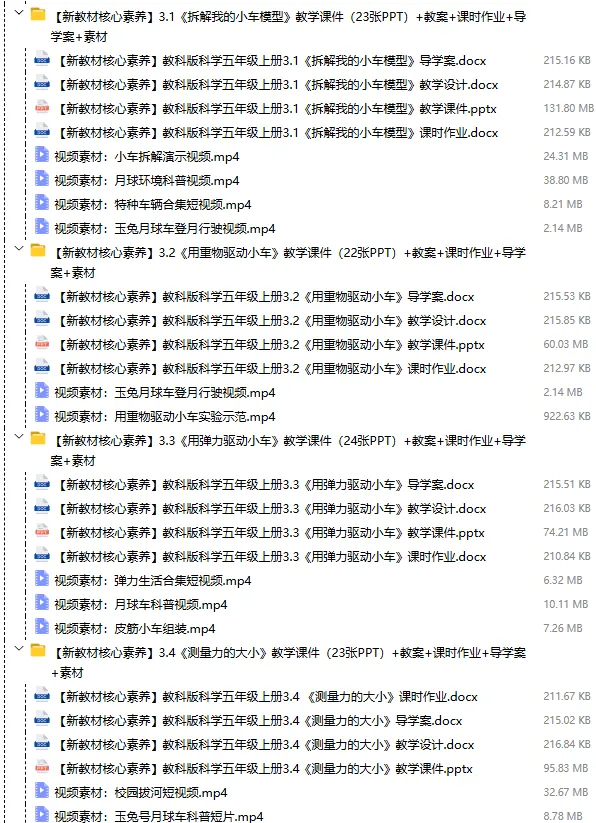Open 3.1 《拆解我的小车模型》 导学案.docx file name
This screenshot has width=596, height=823.
tap(270, 61)
